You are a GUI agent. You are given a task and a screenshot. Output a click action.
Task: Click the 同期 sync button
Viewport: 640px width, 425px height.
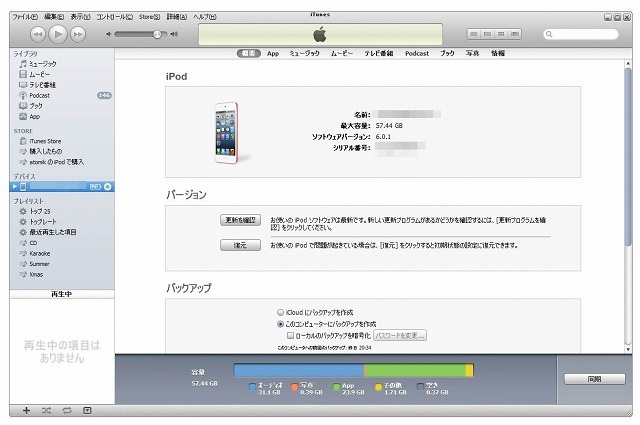[x=595, y=379]
